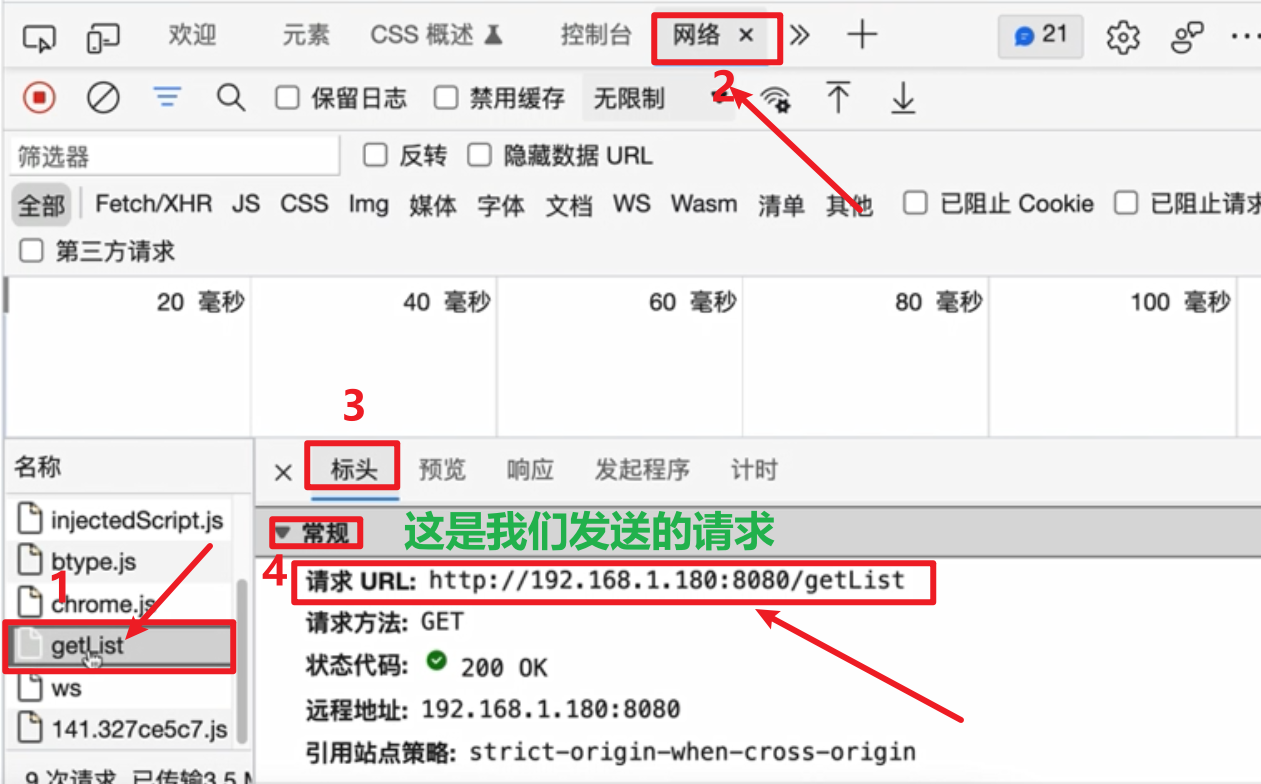Select injectedScript.js request
The height and width of the screenshot is (784, 1261).
pos(121,520)
